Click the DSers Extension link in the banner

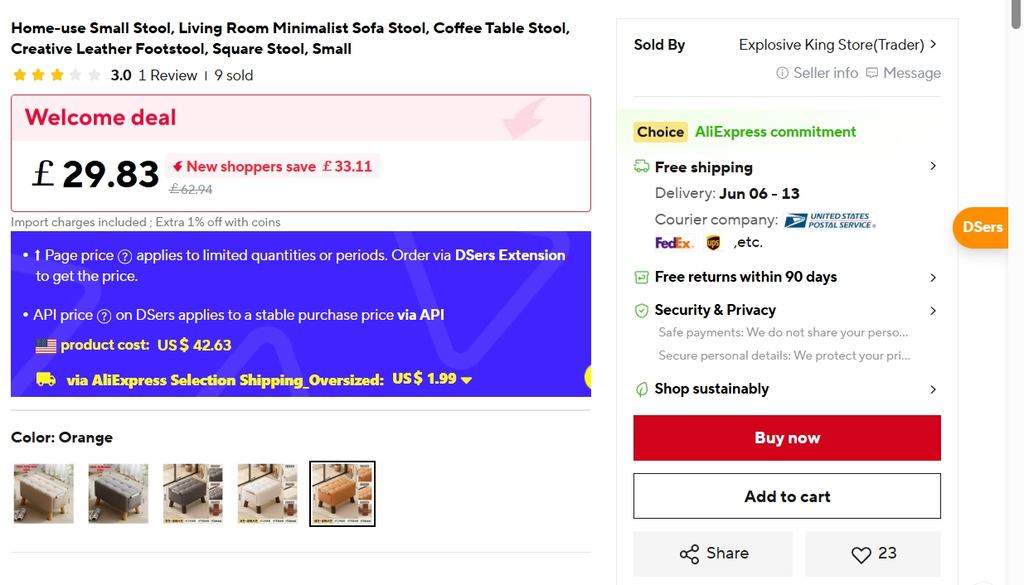coord(509,255)
